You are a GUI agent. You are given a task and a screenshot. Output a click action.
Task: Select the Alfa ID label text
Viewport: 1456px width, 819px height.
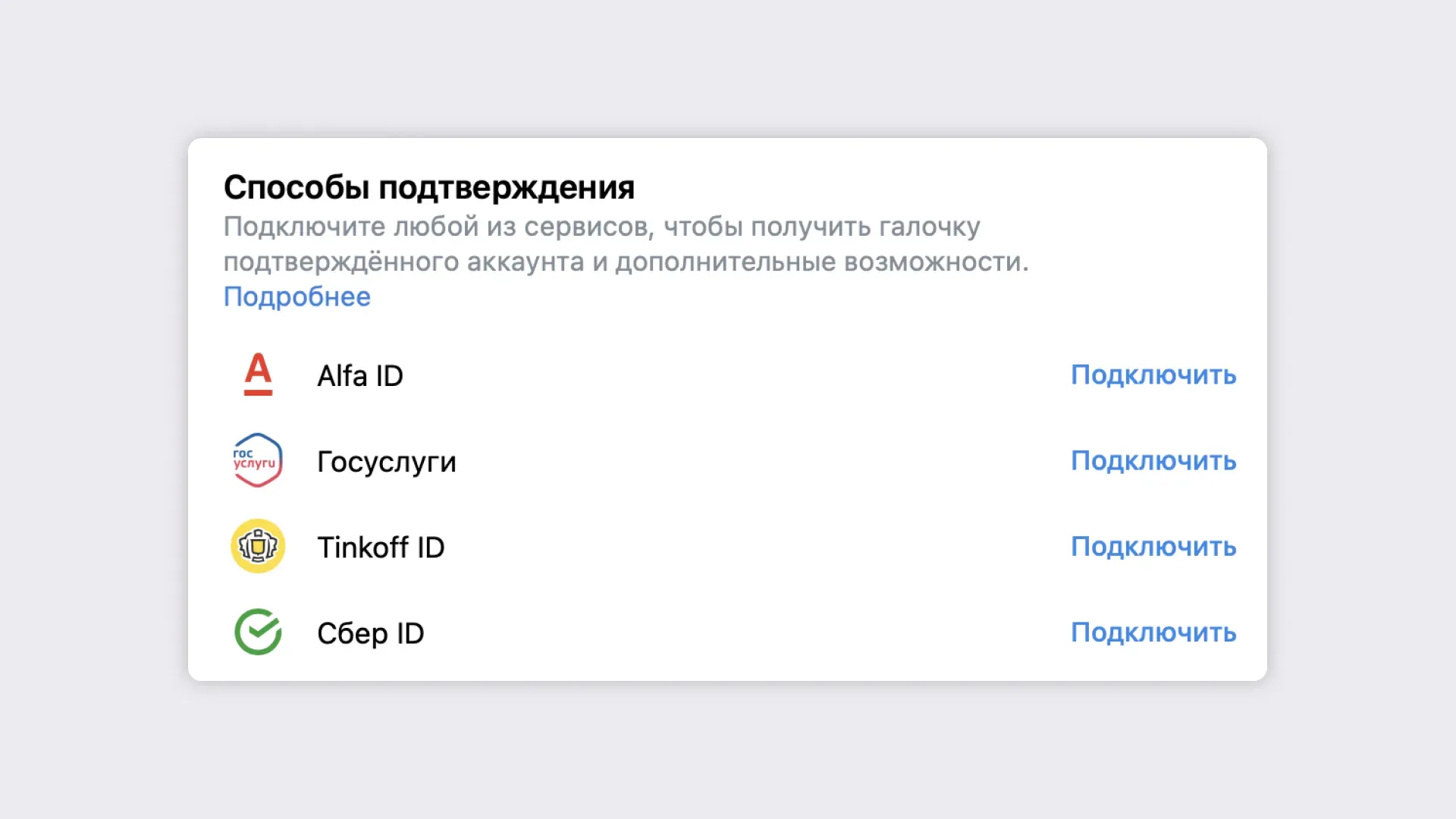pos(360,375)
